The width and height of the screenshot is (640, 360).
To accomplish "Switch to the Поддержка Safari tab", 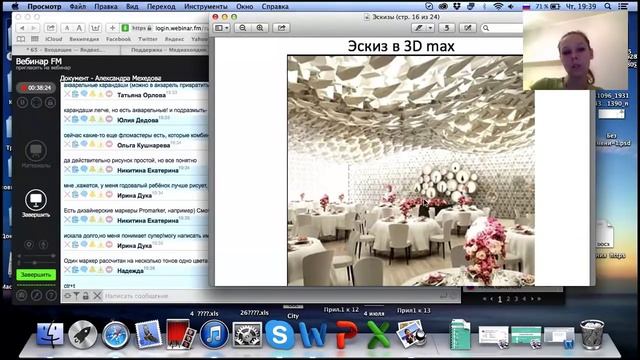I will click(x=165, y=50).
